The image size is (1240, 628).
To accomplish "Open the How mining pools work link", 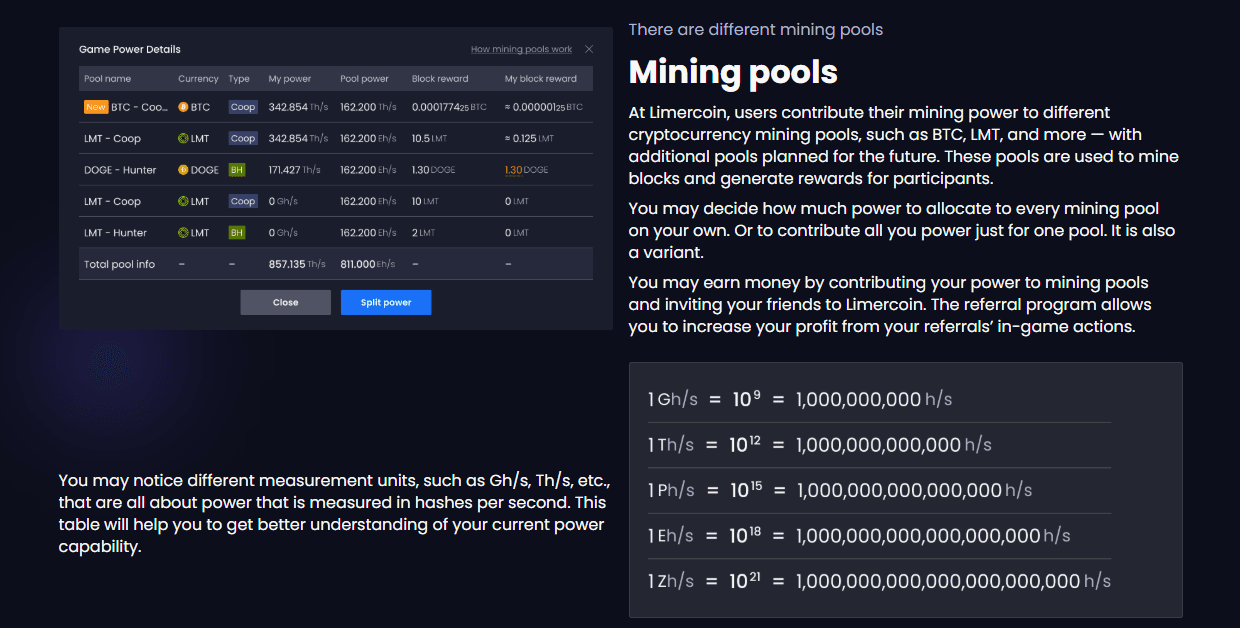I will pos(521,49).
